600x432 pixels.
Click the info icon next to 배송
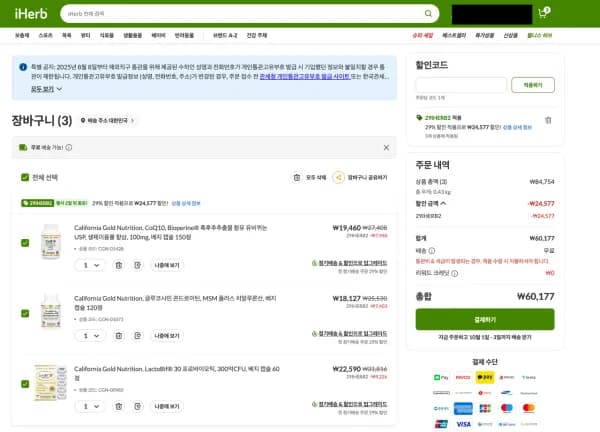432,251
